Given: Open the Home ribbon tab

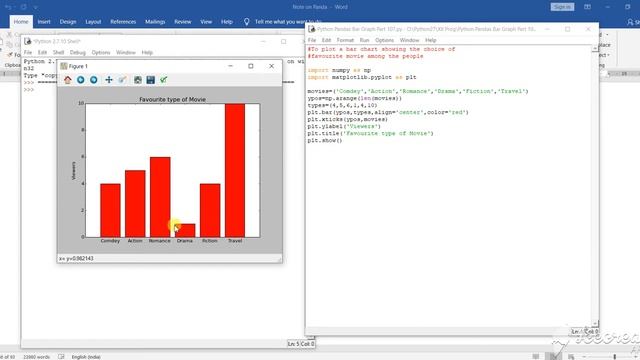Looking at the screenshot, I should pyautogui.click(x=21, y=22).
